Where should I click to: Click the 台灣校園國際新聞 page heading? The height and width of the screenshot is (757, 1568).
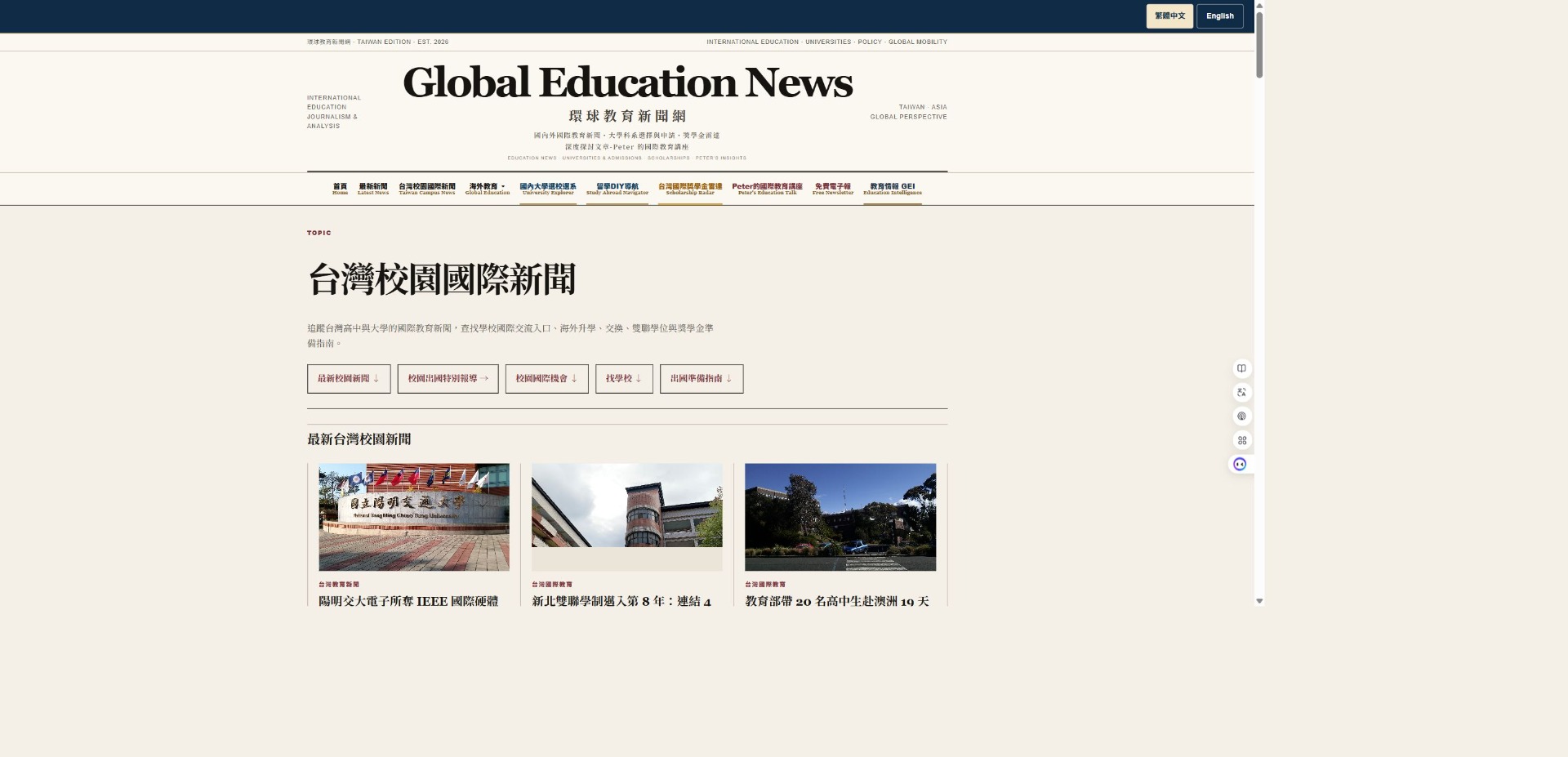442,279
